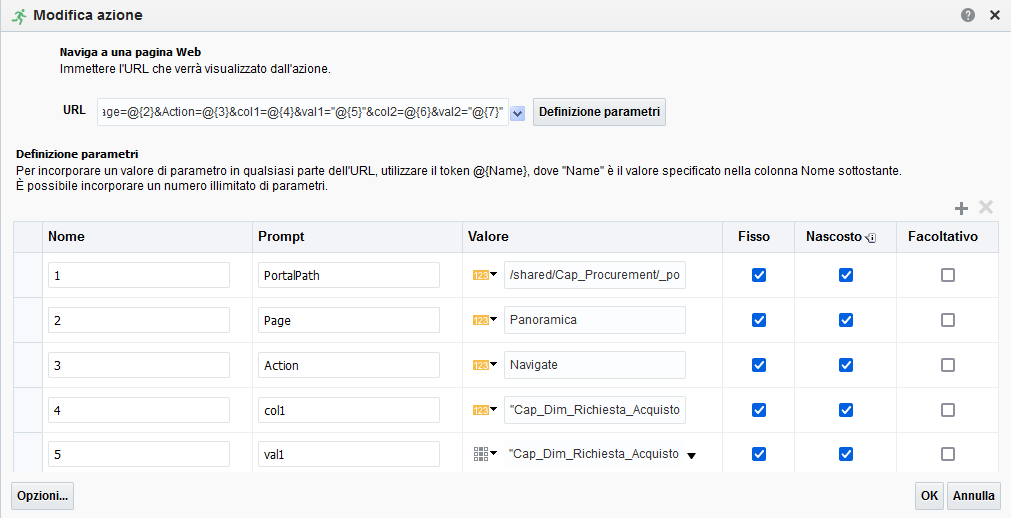Open value type dropdown for col1 row
This screenshot has height=518, width=1011.
point(484,410)
